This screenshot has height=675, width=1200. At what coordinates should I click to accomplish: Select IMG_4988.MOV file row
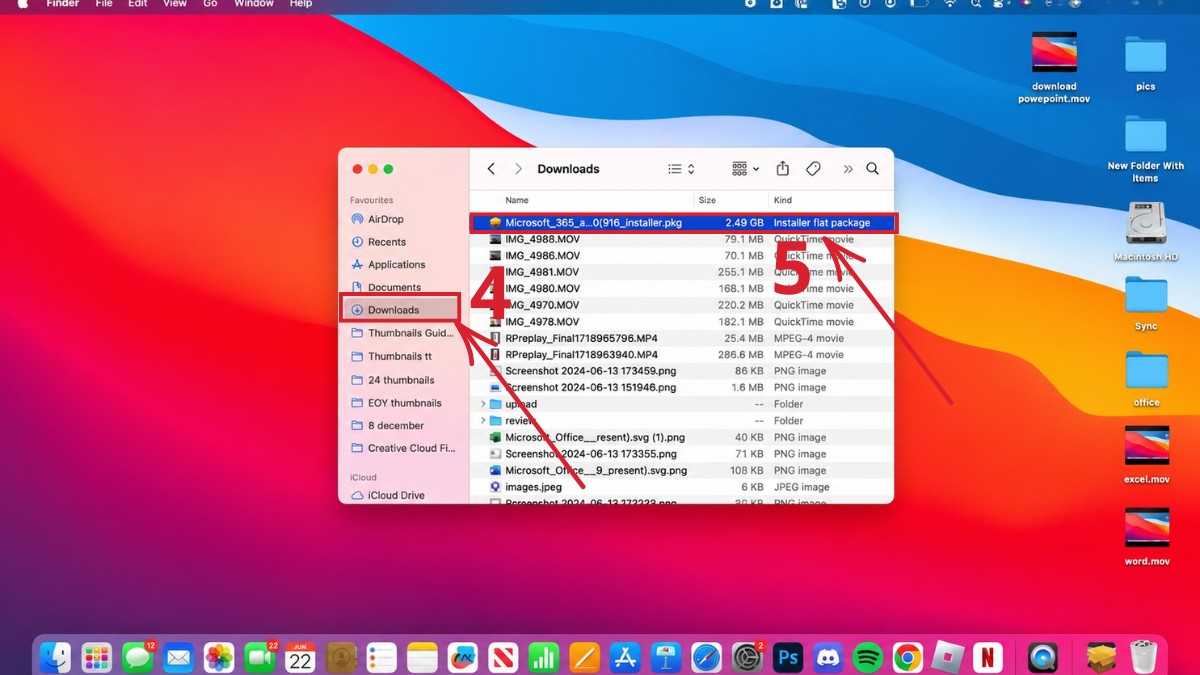tap(683, 239)
